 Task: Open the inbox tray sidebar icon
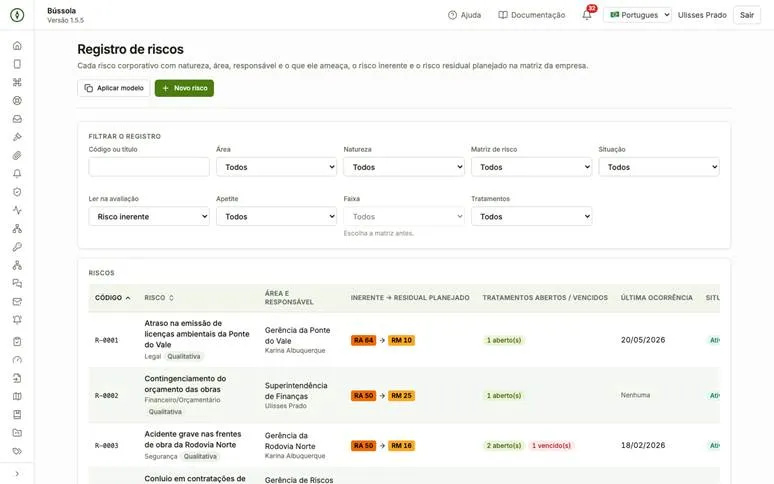(x=17, y=119)
